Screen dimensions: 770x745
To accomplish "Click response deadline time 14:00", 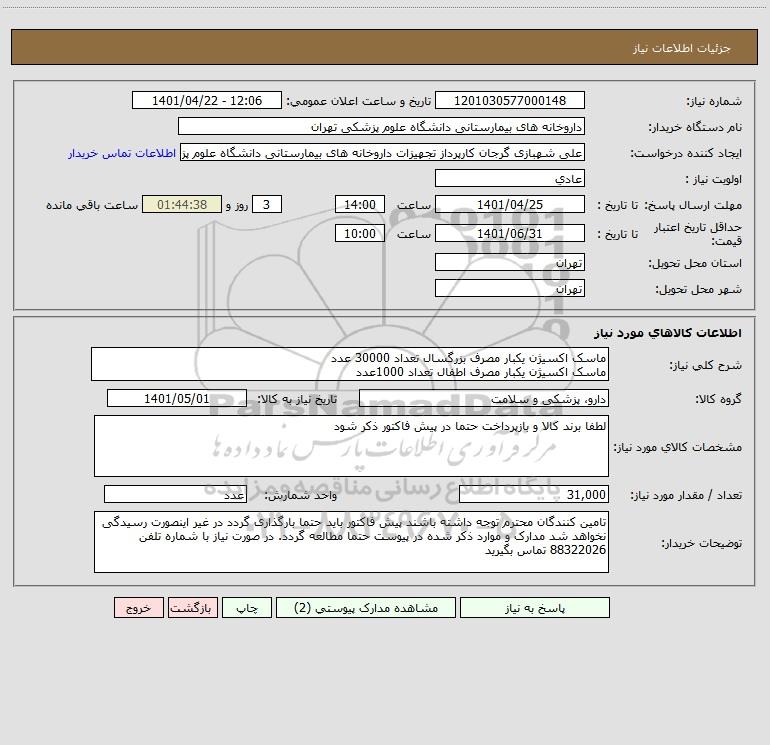I will tap(359, 205).
